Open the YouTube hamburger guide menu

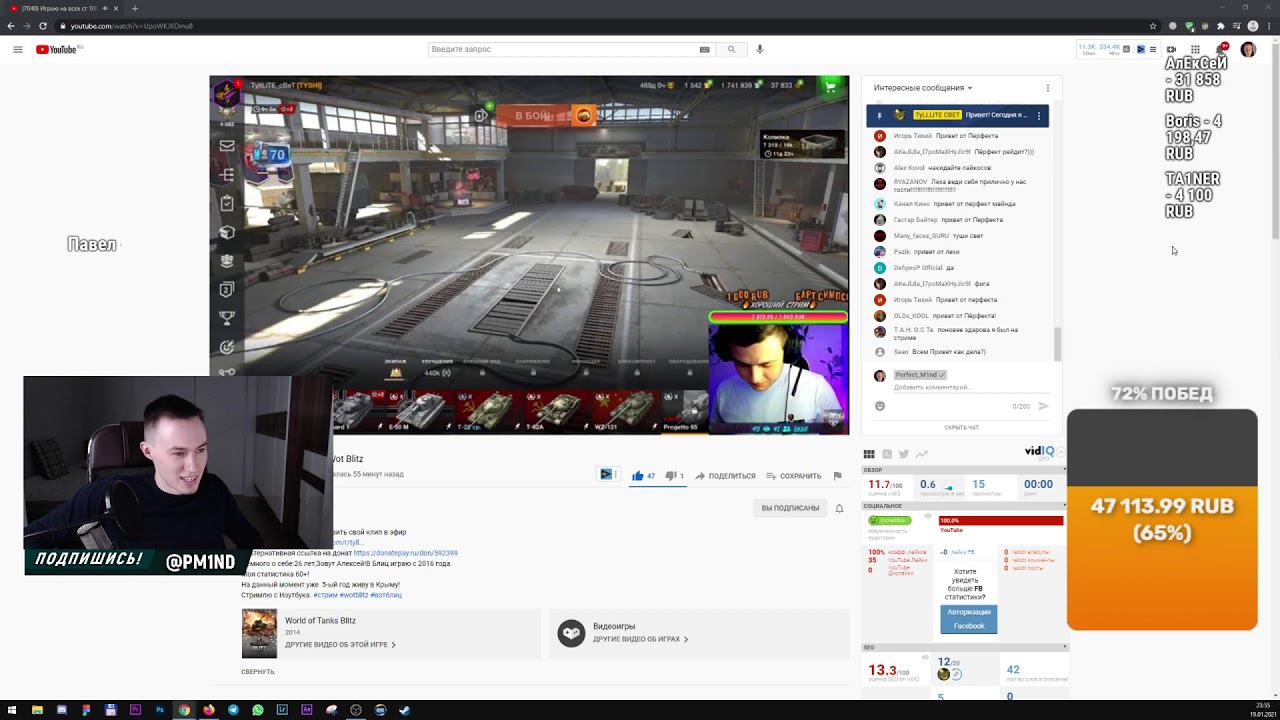tap(17, 49)
